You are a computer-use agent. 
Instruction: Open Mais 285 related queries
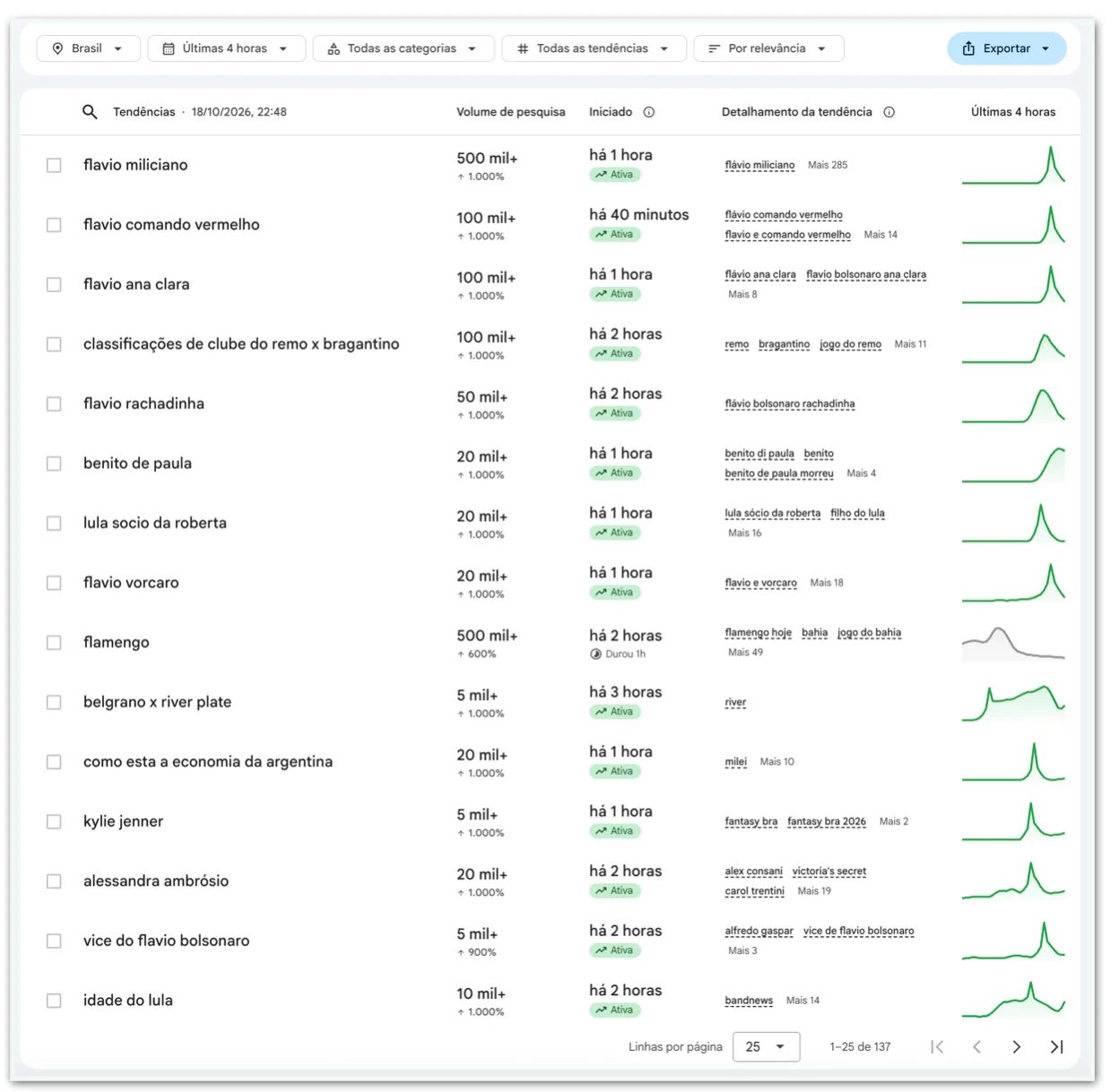click(828, 165)
